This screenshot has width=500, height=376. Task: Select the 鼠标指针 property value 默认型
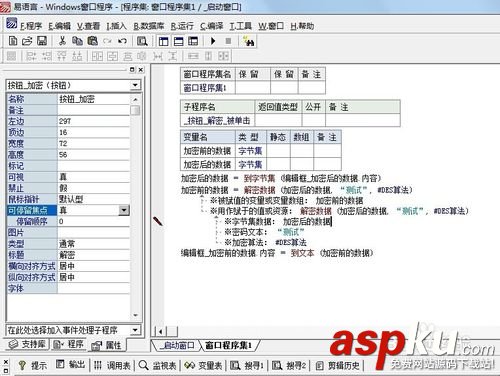point(94,199)
